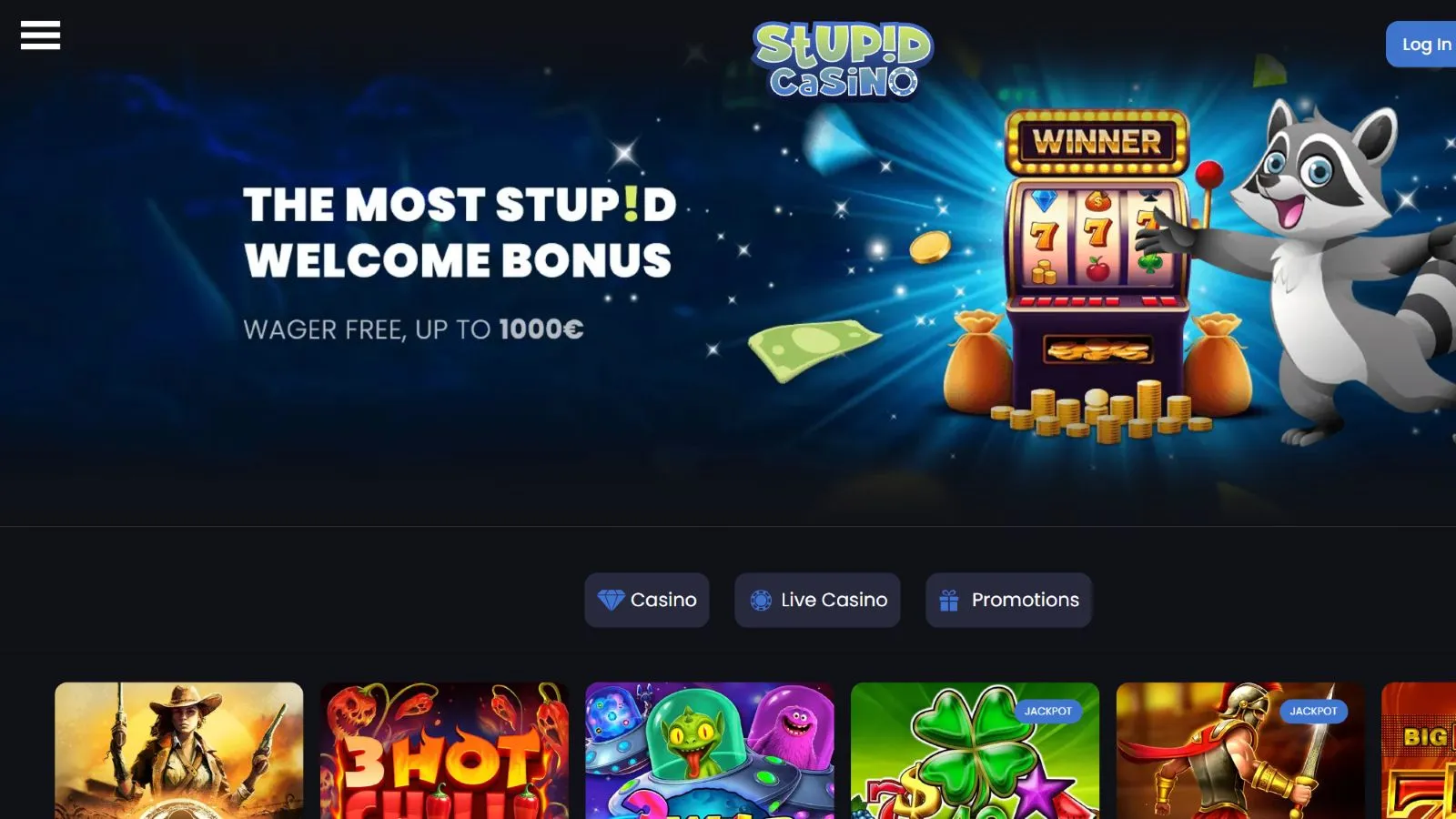The image size is (1456, 819).
Task: Click the poker chip icon beside Live Casino
Action: pyautogui.click(x=761, y=600)
